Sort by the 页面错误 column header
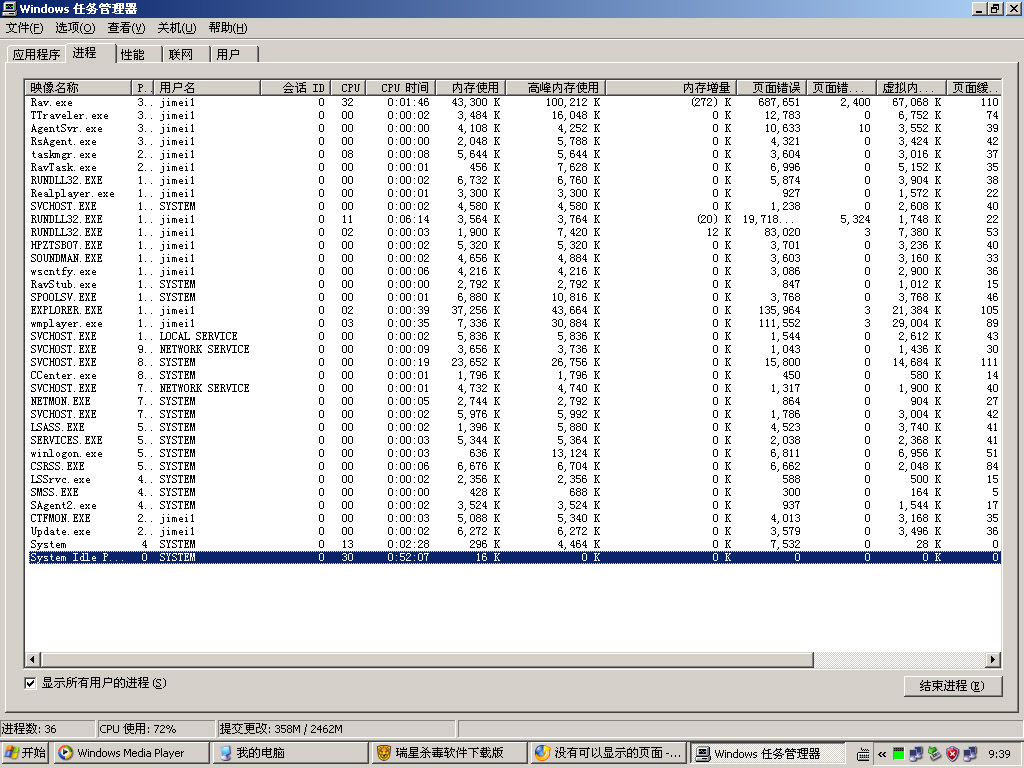The height and width of the screenshot is (768, 1024). pyautogui.click(x=773, y=88)
